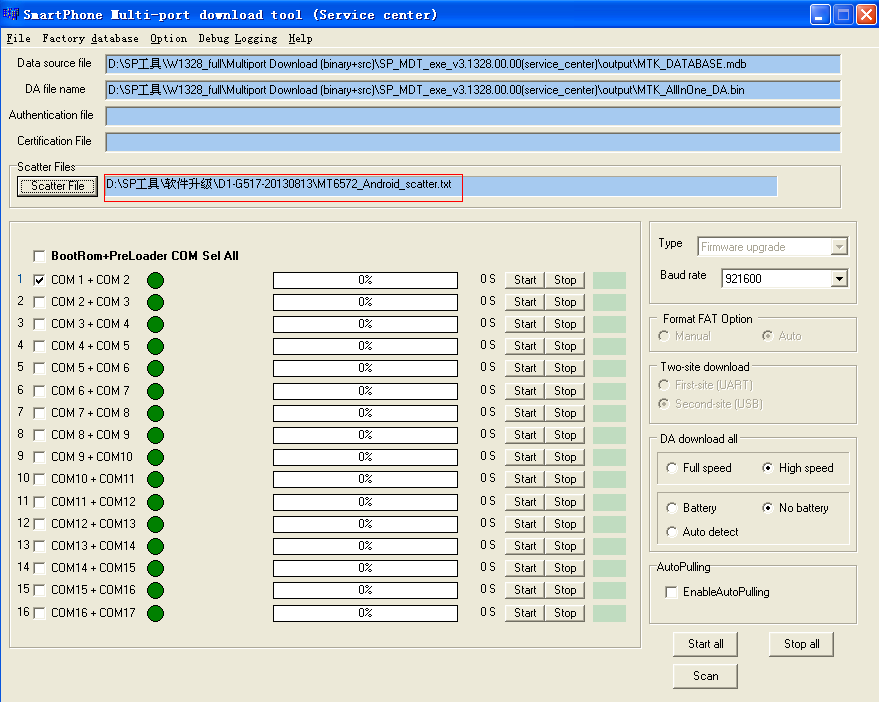Tick the COM 8 + COM 9 checkbox
The height and width of the screenshot is (702, 879).
point(39,435)
